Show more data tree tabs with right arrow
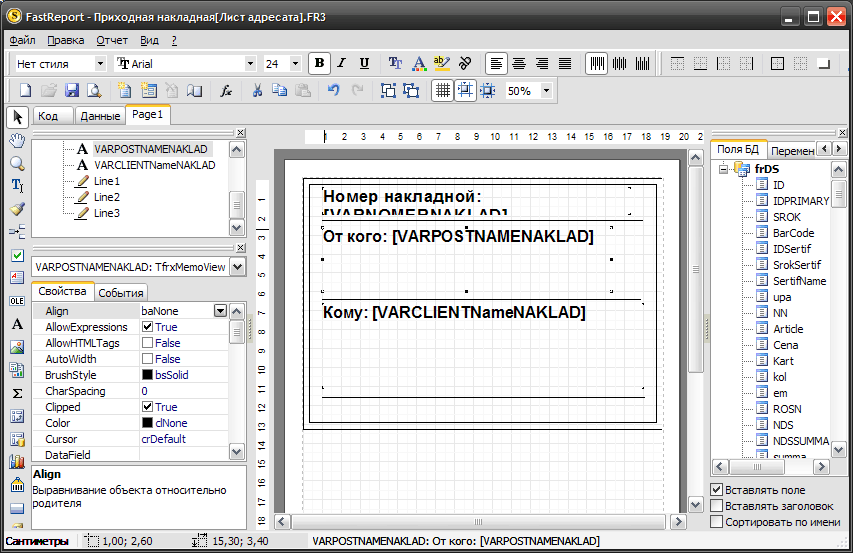This screenshot has width=853, height=553. [839, 148]
